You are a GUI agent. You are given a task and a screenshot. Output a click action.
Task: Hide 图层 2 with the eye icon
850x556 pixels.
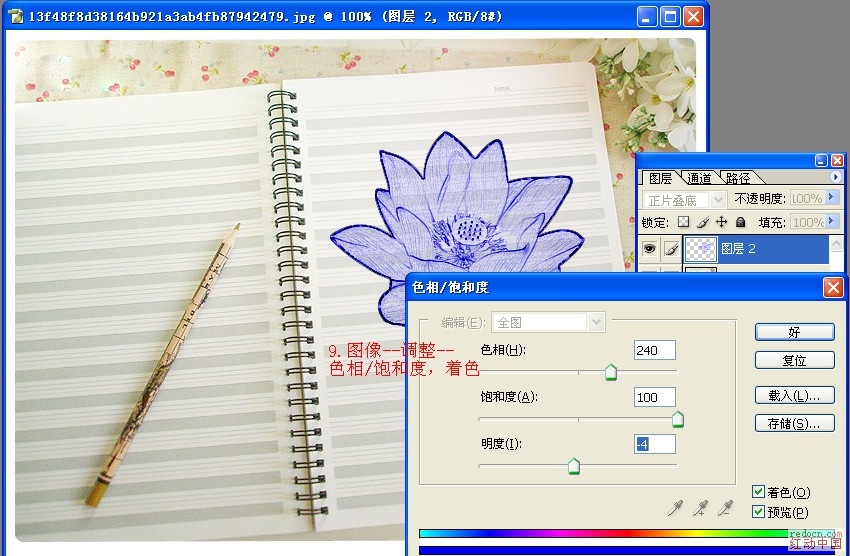[649, 249]
